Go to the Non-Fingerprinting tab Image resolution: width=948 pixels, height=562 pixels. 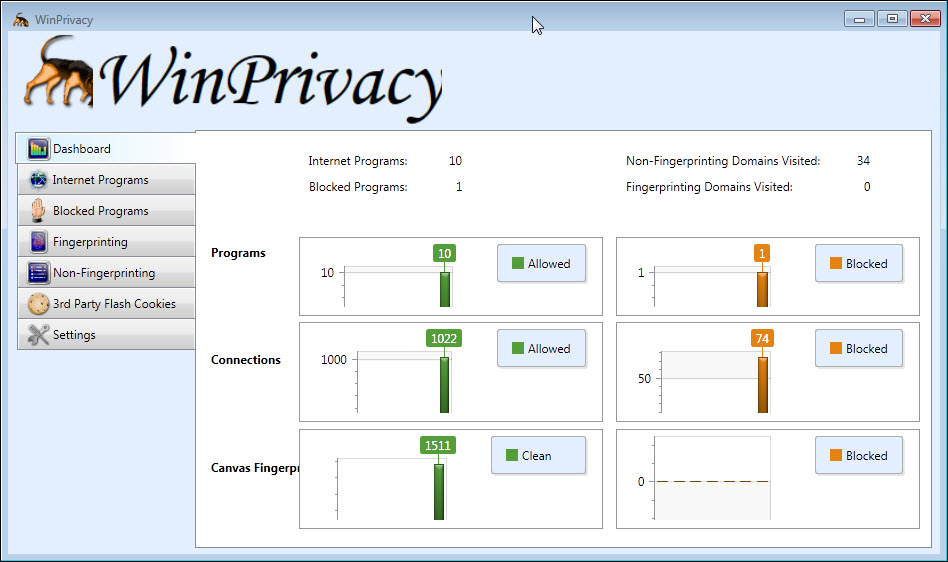point(106,273)
